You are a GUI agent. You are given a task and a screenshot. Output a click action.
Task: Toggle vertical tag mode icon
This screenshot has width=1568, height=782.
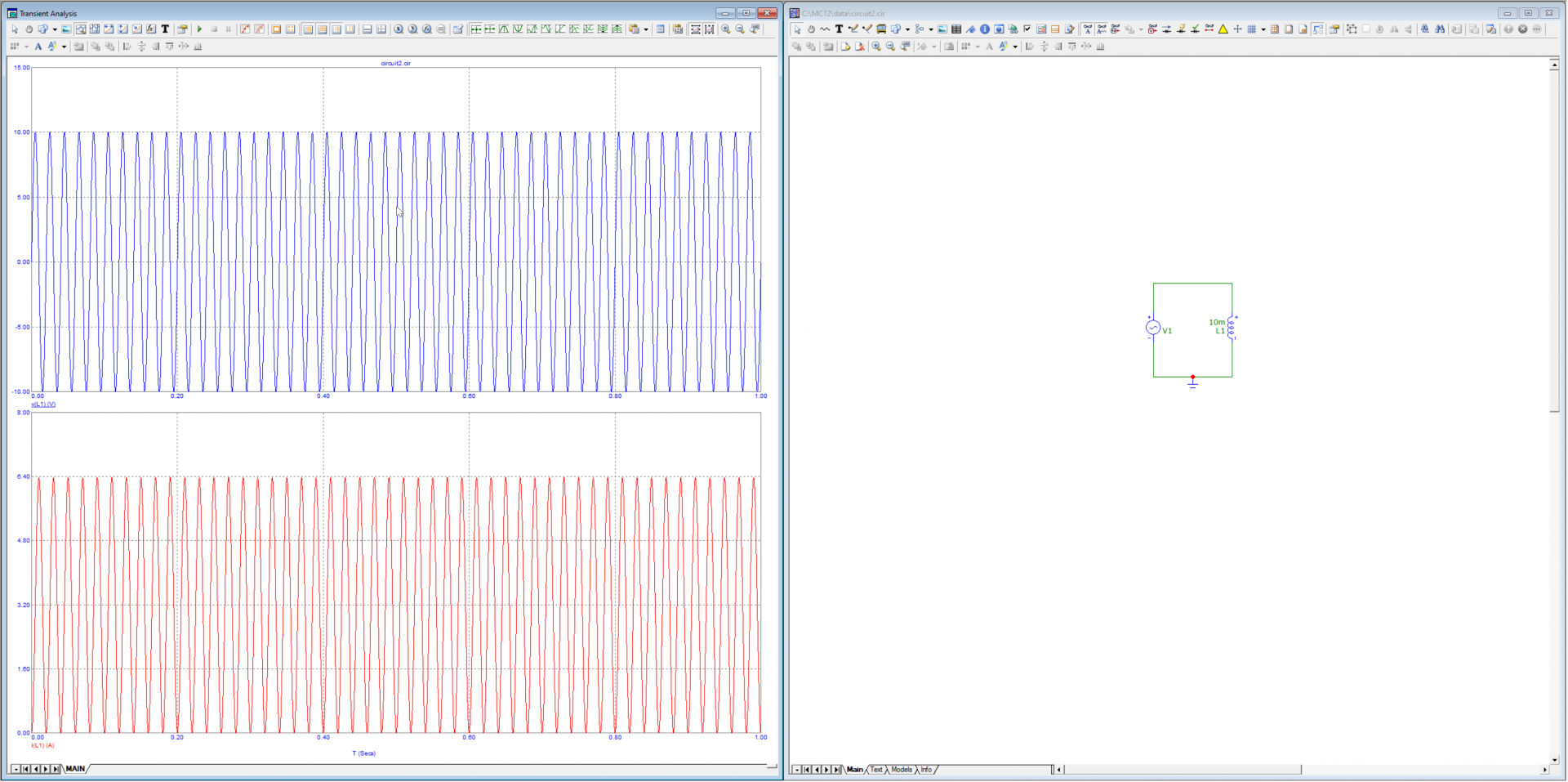point(710,29)
